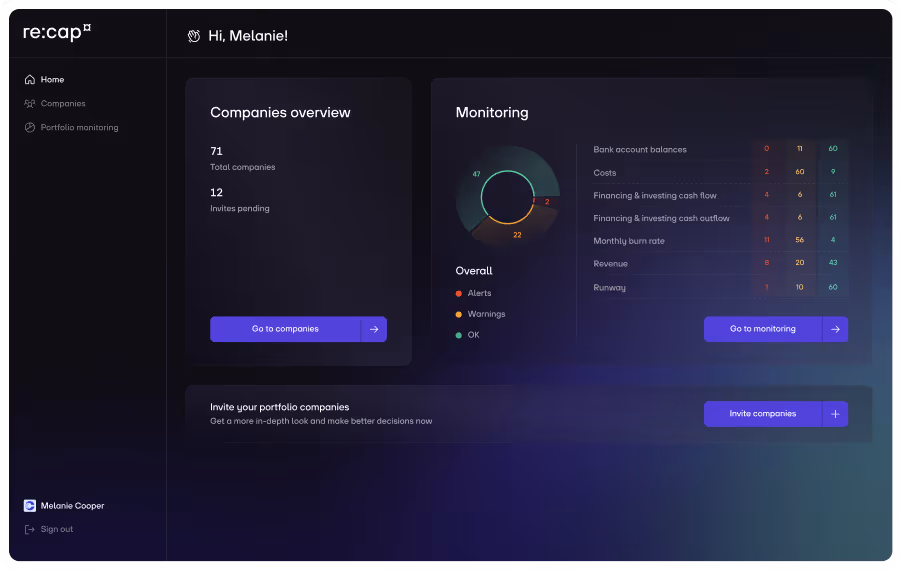Image resolution: width=900 pixels, height=570 pixels.
Task: Click Monthly burn rate alerts value 11
Action: 766,240
